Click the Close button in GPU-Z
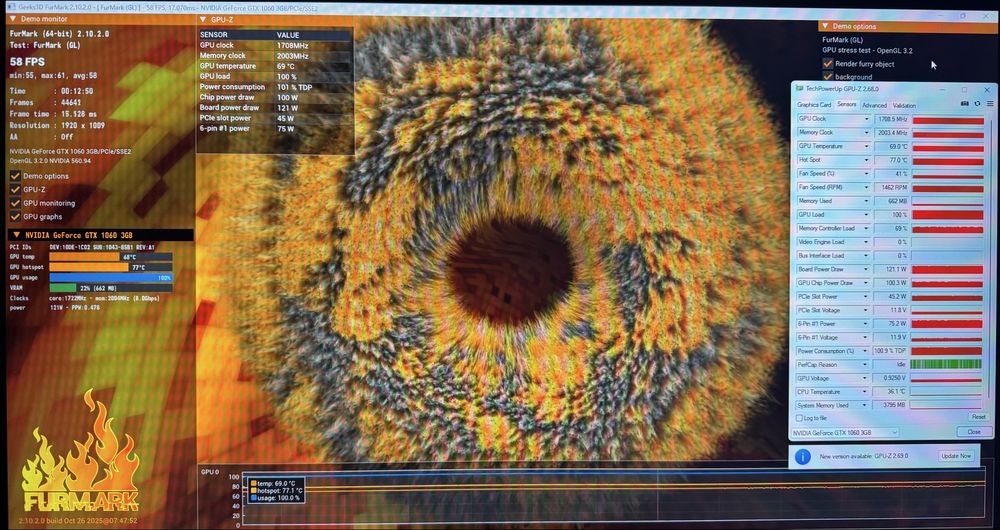Screen dimensions: 1000x530 [x=974, y=432]
